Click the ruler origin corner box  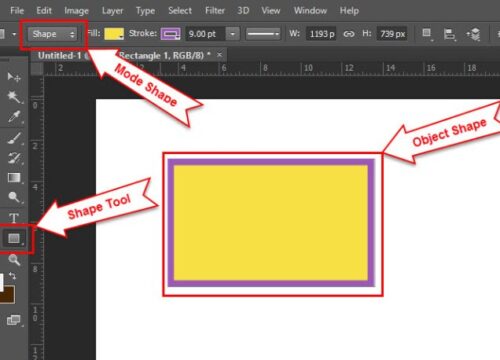[x=37, y=69]
